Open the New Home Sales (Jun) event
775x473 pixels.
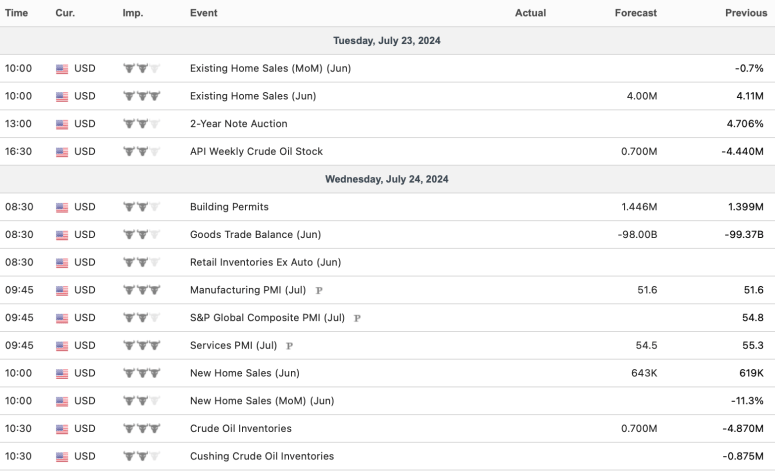(x=245, y=373)
